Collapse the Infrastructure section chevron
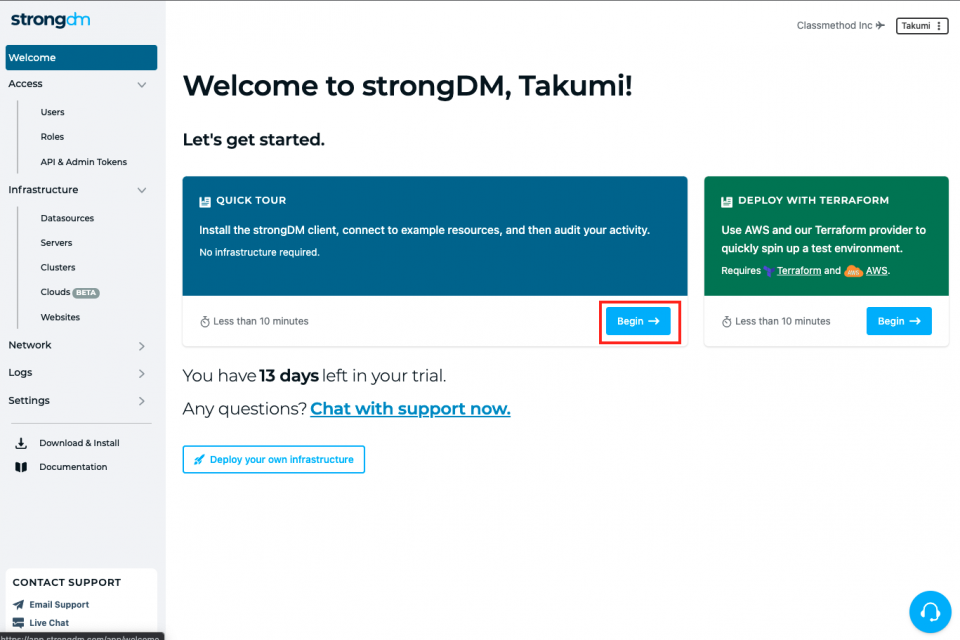Viewport: 960px width, 640px height. (x=141, y=190)
